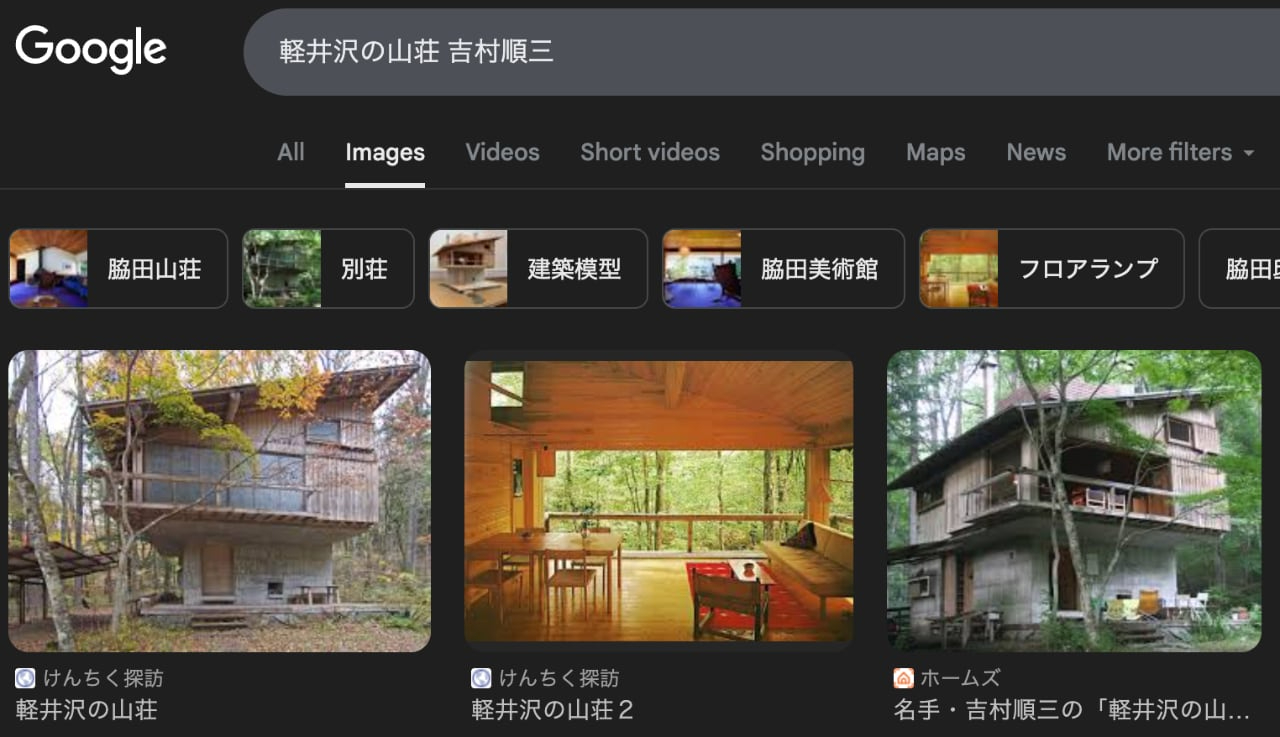The width and height of the screenshot is (1280, 737).
Task: Open the interior dining room image 軽井沢の山荘2
Action: (659, 501)
